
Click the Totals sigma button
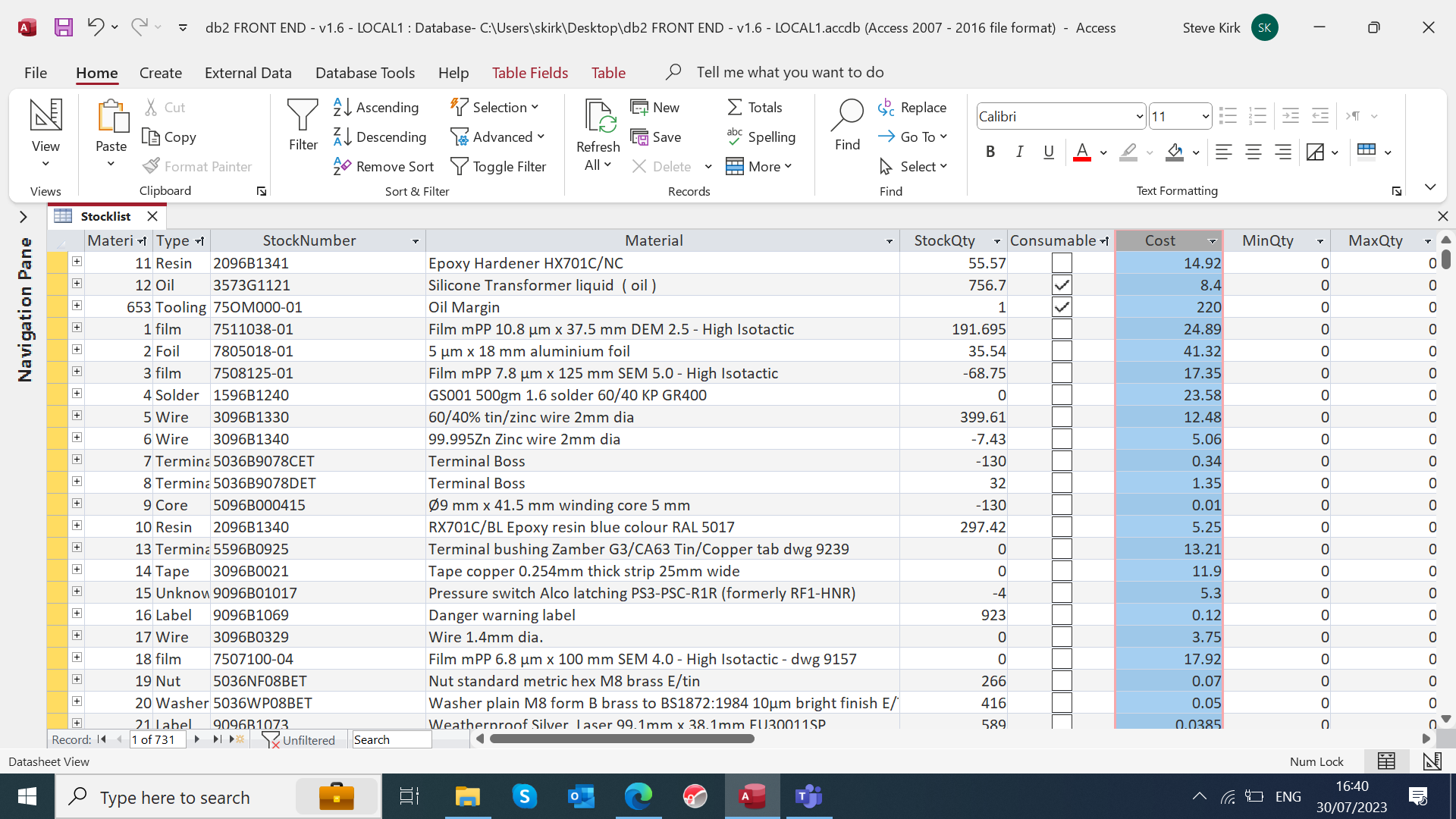click(x=755, y=107)
